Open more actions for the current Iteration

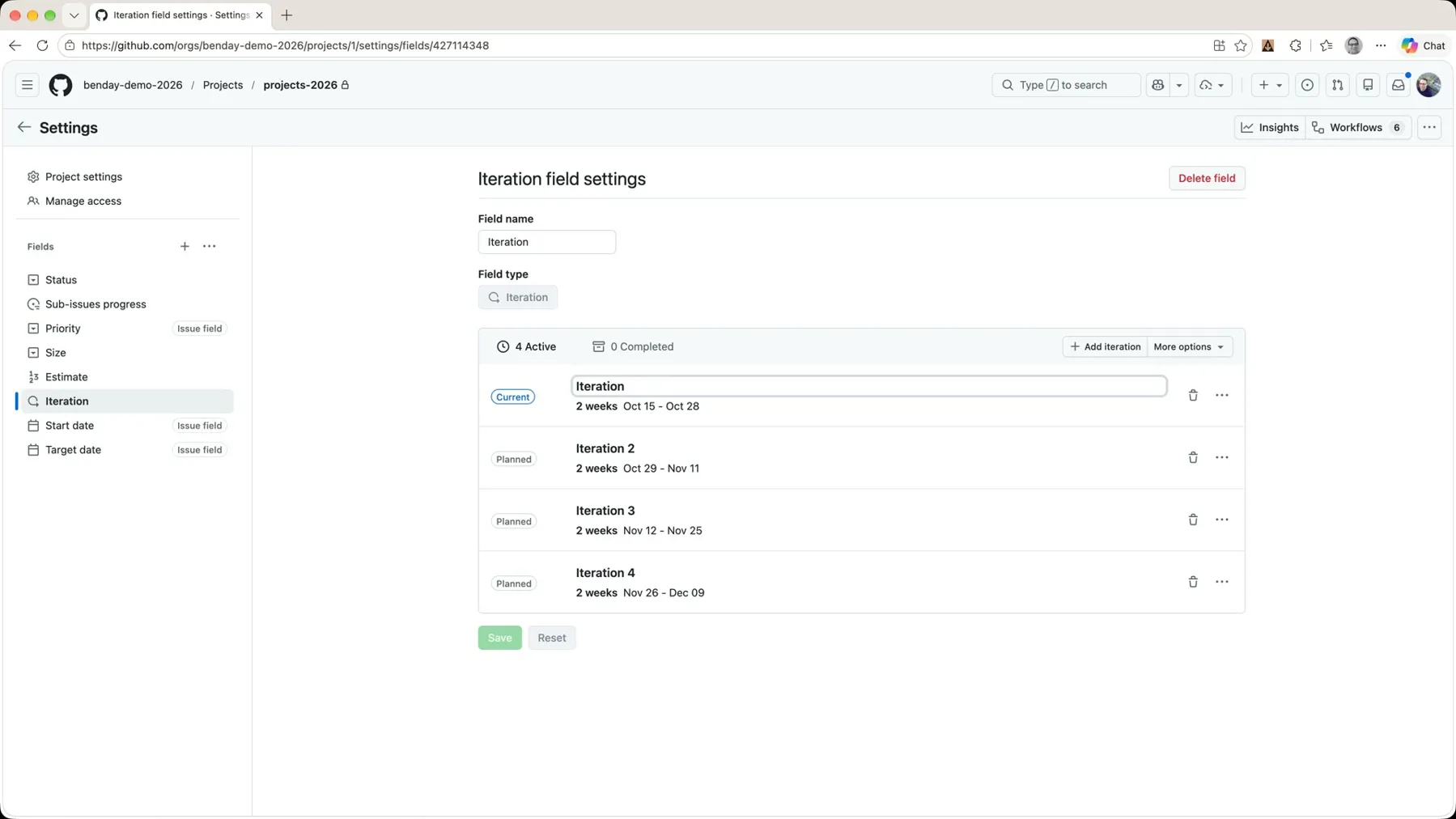coord(1222,395)
